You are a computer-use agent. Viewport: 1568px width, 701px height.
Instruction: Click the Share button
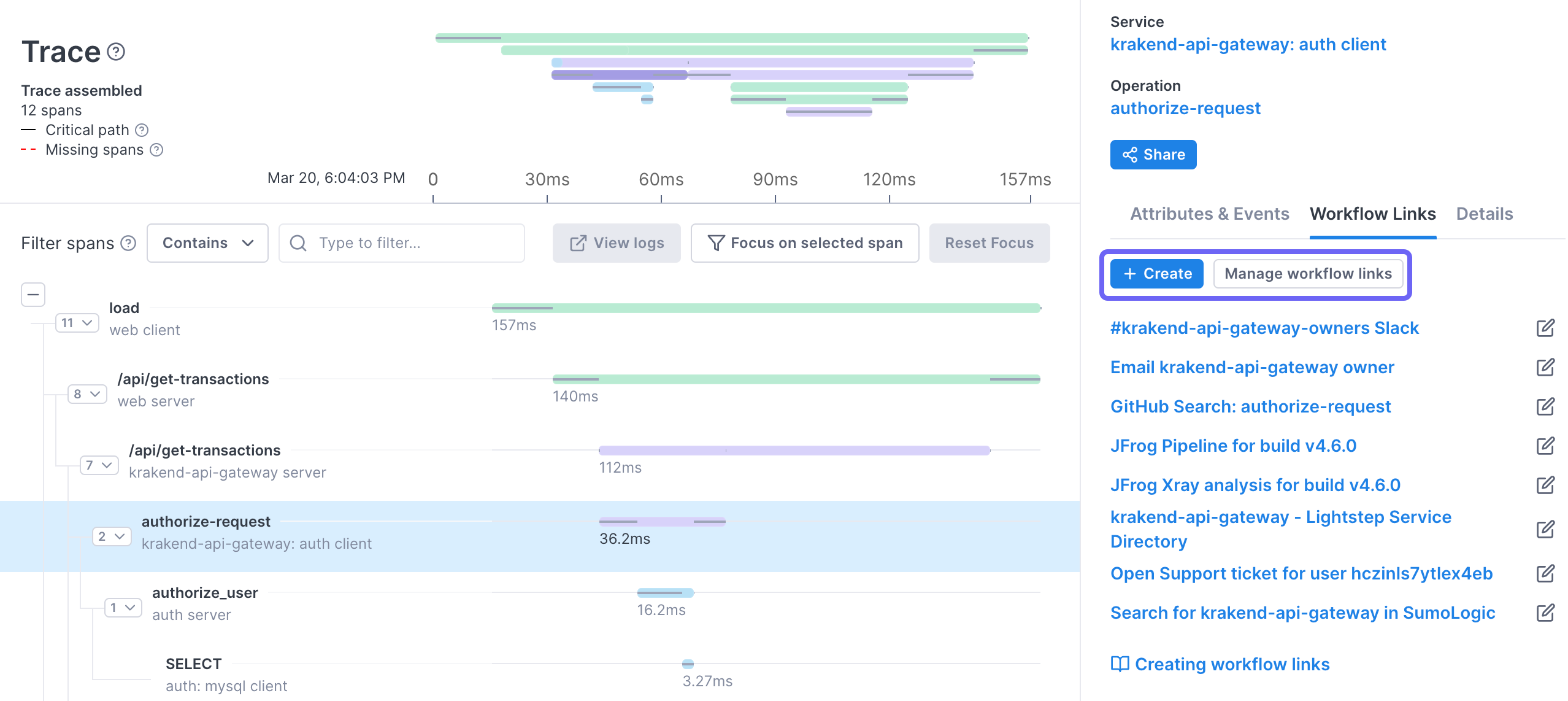1153,155
